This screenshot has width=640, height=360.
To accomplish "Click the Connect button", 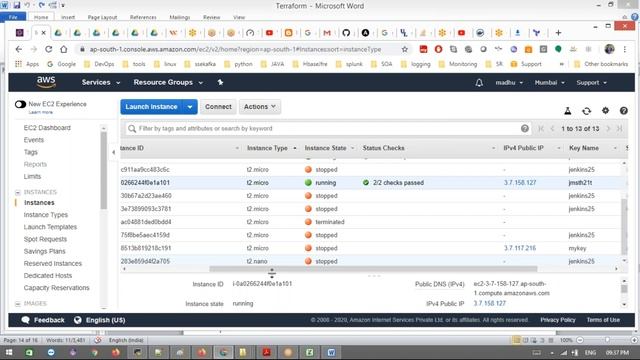I will coord(218,107).
